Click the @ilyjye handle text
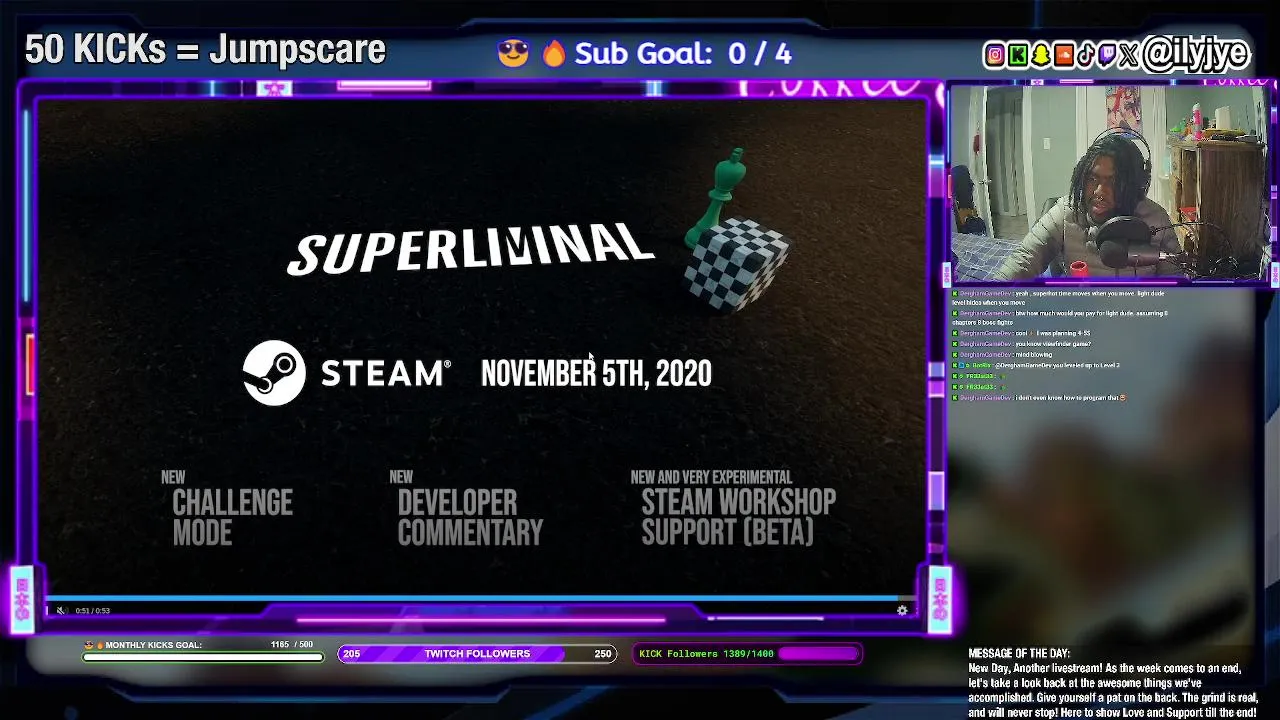The image size is (1280, 720). click(x=1196, y=54)
